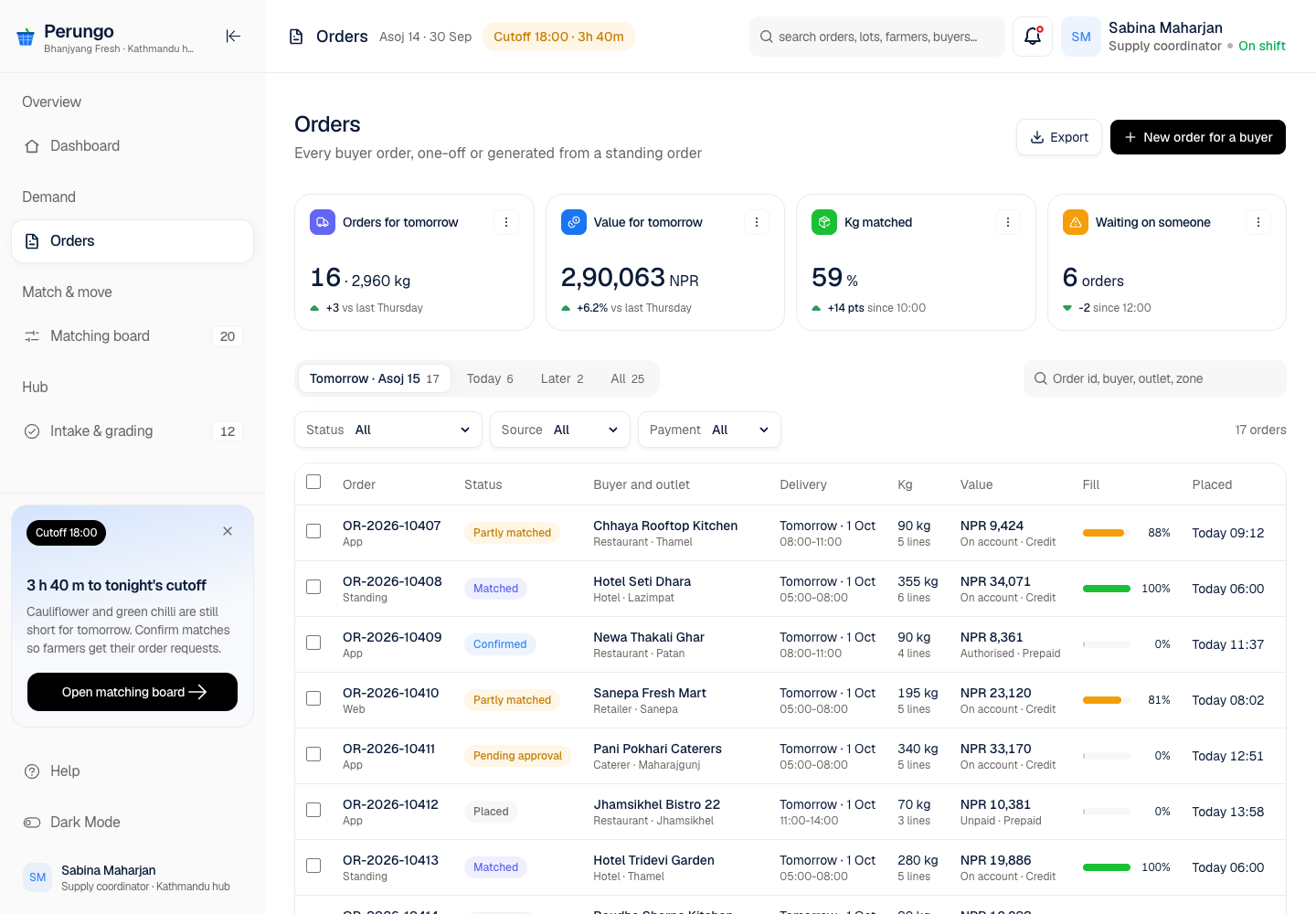Click the Export button
The height and width of the screenshot is (914, 1316).
[x=1059, y=137]
